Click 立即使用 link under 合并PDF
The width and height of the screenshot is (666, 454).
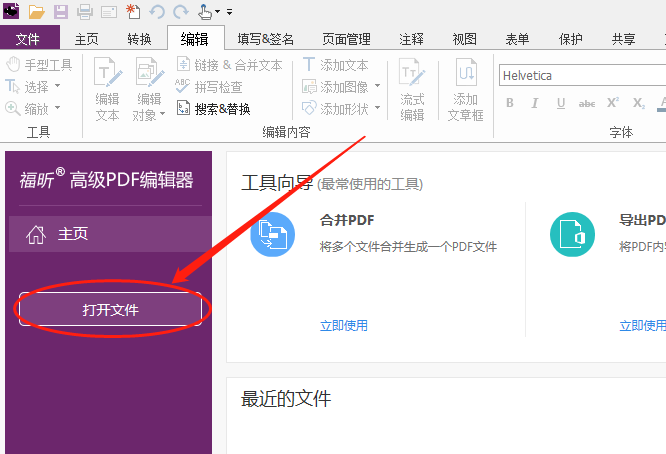tap(344, 326)
